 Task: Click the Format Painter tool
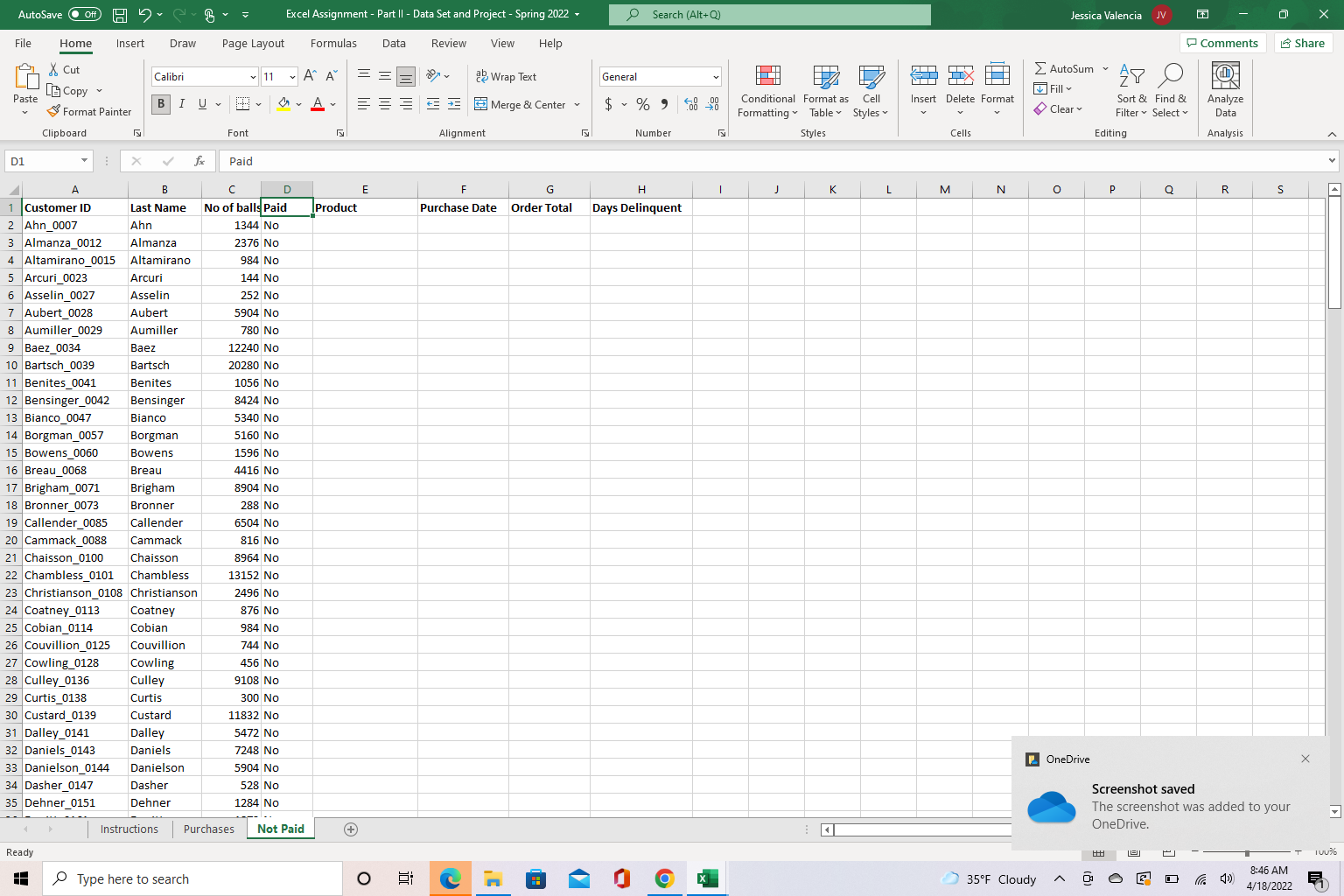coord(90,111)
